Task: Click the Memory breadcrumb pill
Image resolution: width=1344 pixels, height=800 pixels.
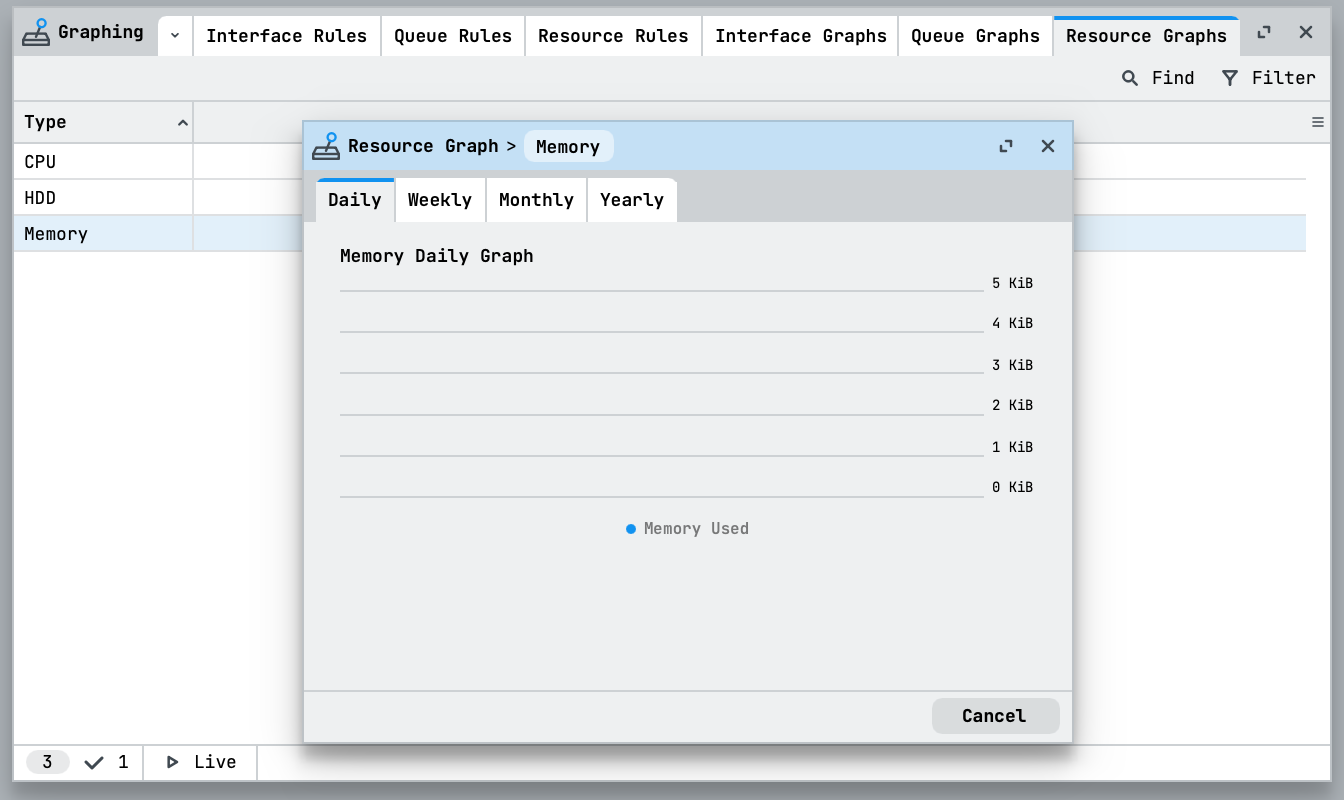Action: click(x=568, y=147)
